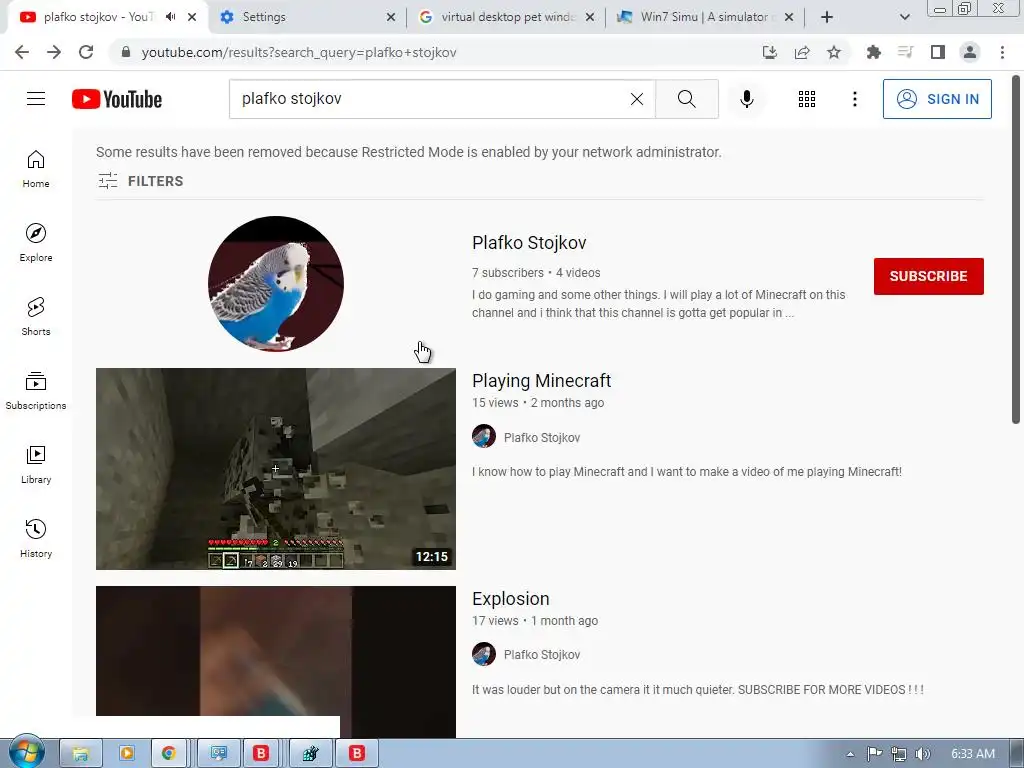Click the SIGN IN button

[937, 99]
